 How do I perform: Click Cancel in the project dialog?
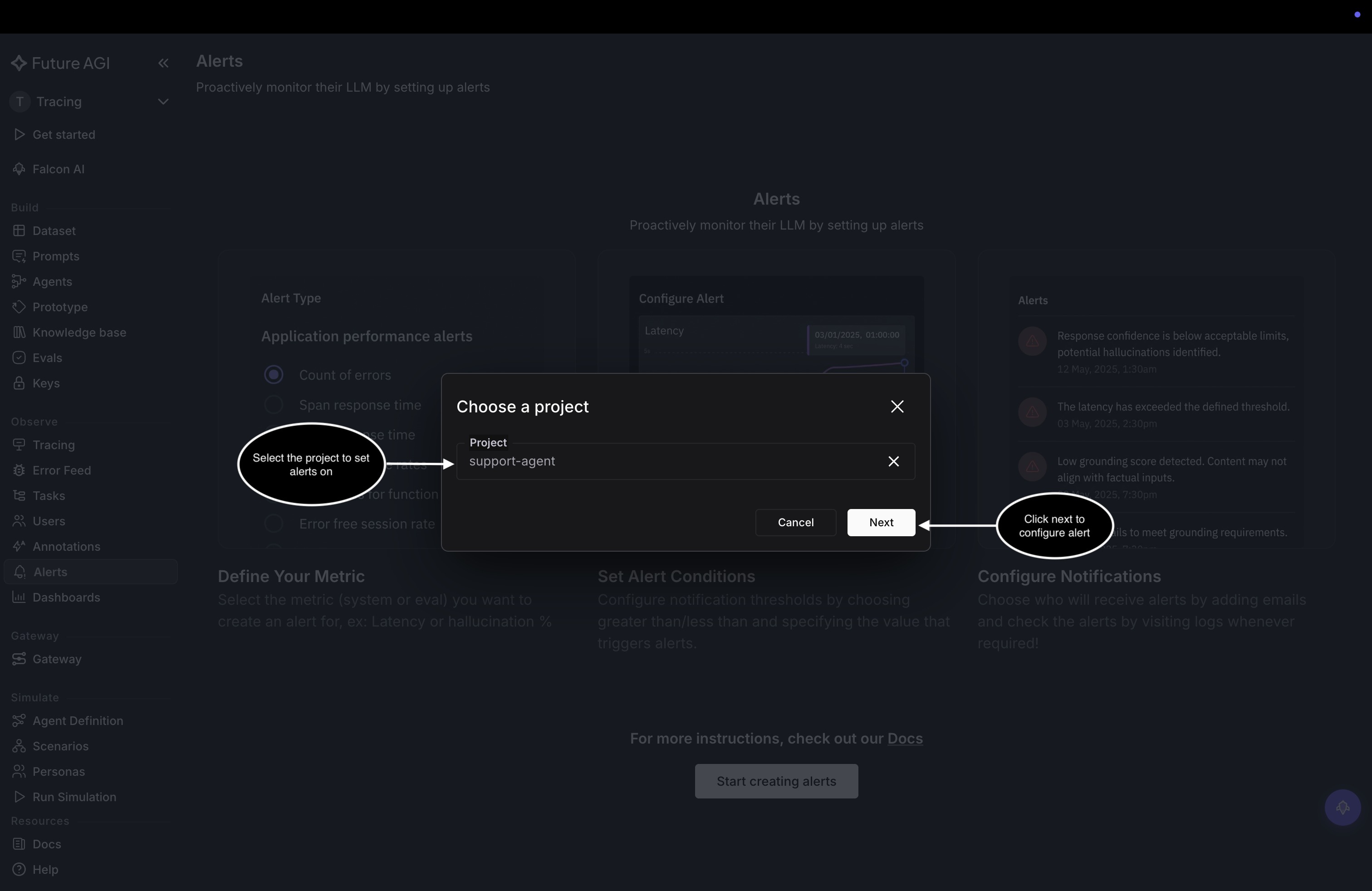(x=795, y=522)
